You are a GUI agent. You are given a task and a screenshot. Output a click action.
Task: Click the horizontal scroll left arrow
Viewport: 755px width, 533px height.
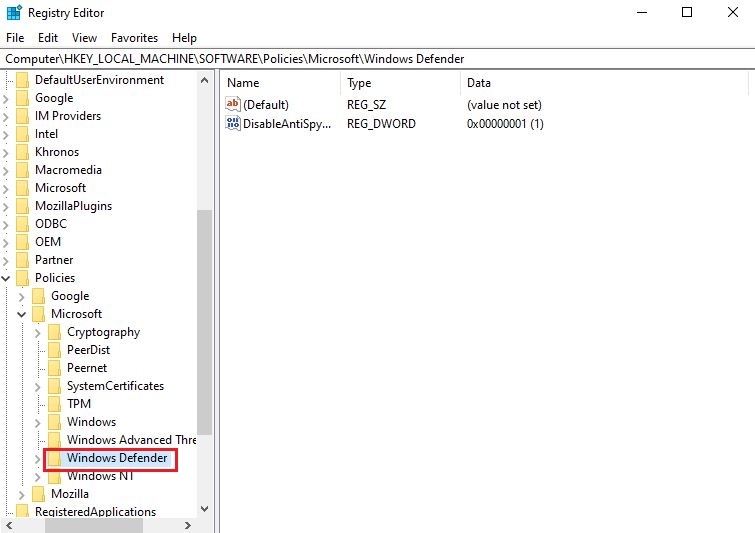(9, 525)
